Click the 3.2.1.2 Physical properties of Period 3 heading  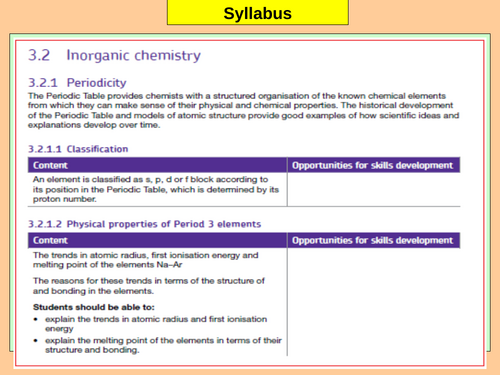(x=144, y=224)
